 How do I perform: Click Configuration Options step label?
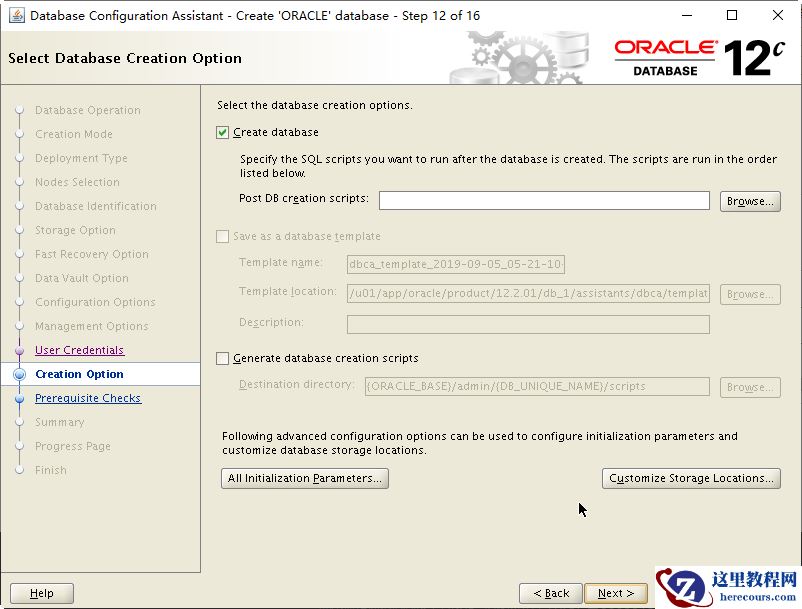coord(95,303)
